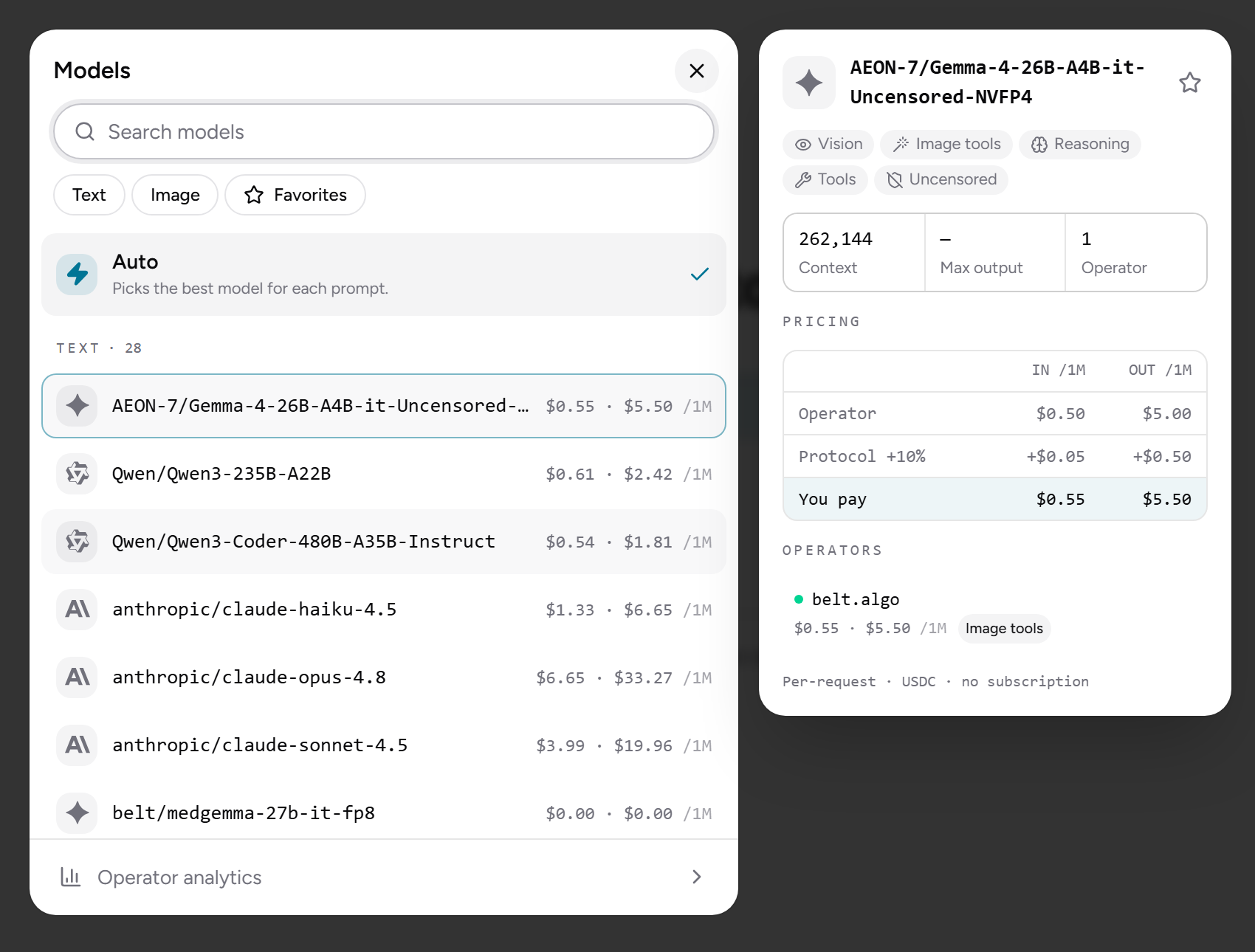Click the AEON-7 model title in details
Screen dimensions: 1255x952
coord(997,83)
